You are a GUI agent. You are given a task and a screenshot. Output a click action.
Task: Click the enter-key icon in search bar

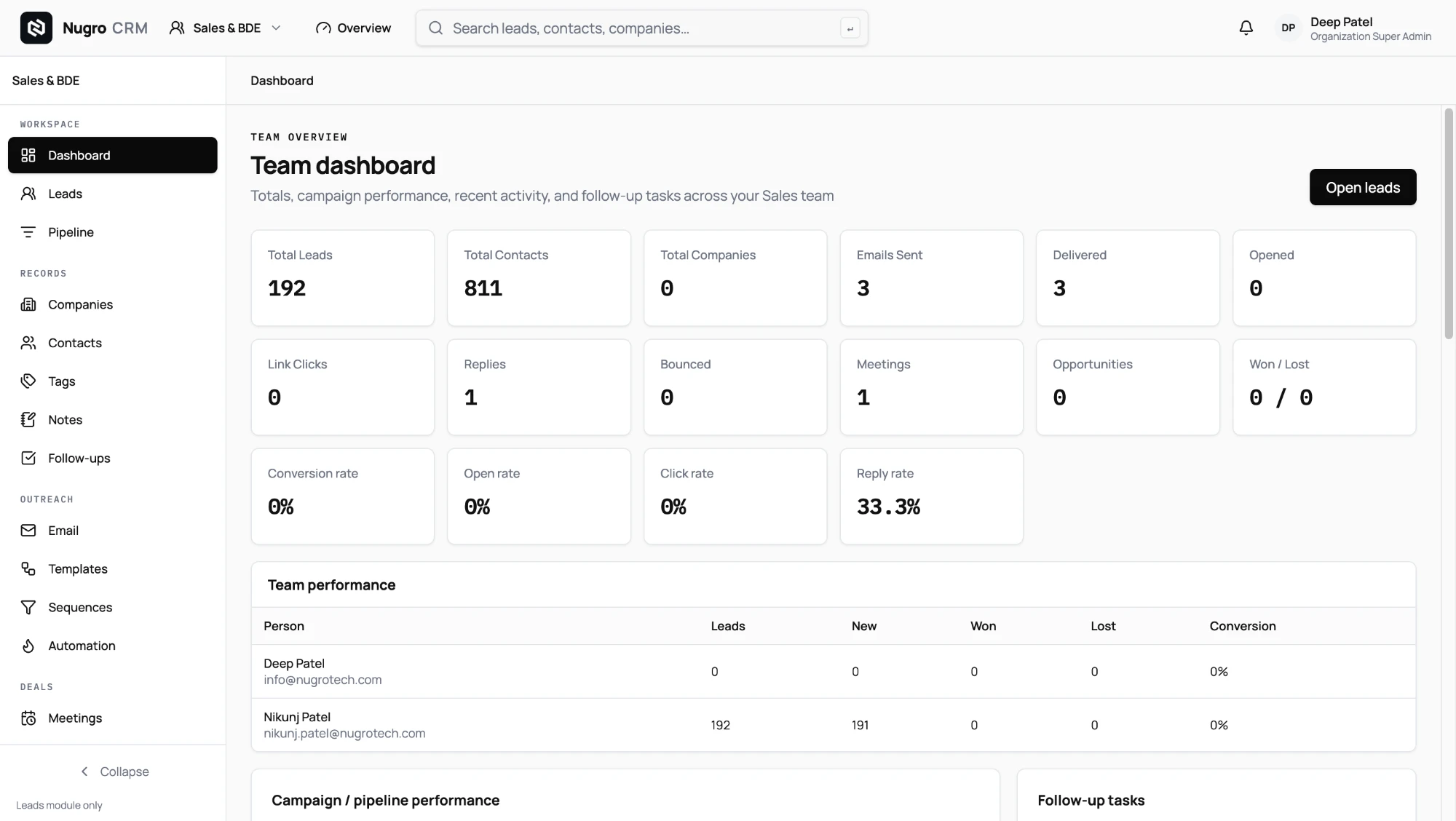point(850,28)
